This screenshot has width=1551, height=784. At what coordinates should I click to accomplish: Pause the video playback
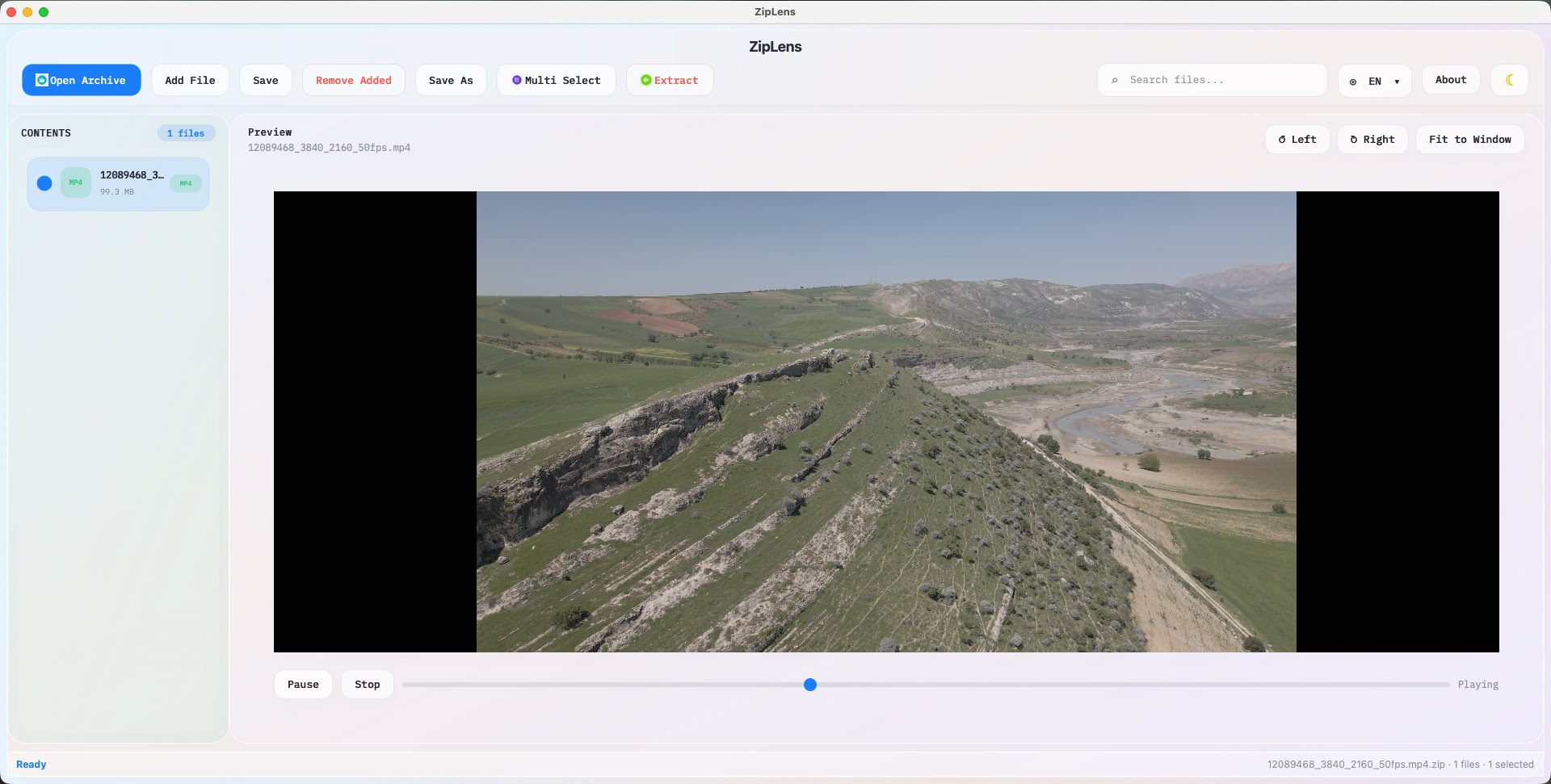tap(303, 684)
